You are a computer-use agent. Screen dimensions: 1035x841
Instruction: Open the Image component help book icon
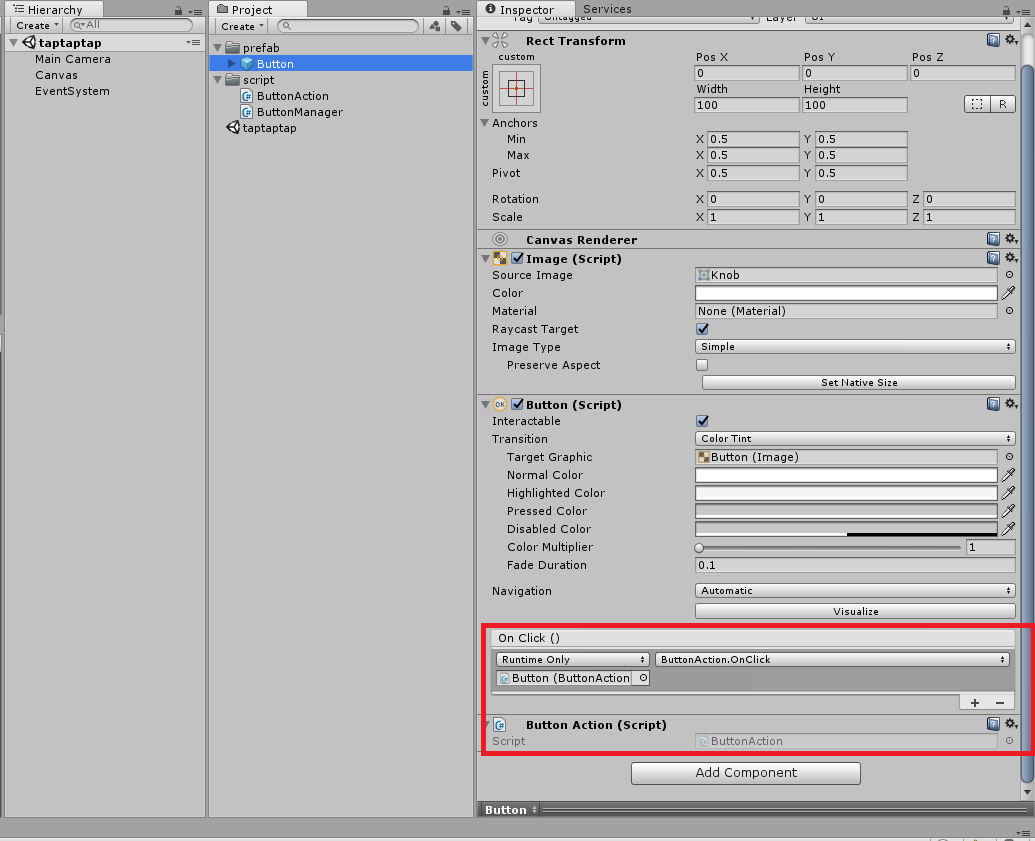(993, 259)
